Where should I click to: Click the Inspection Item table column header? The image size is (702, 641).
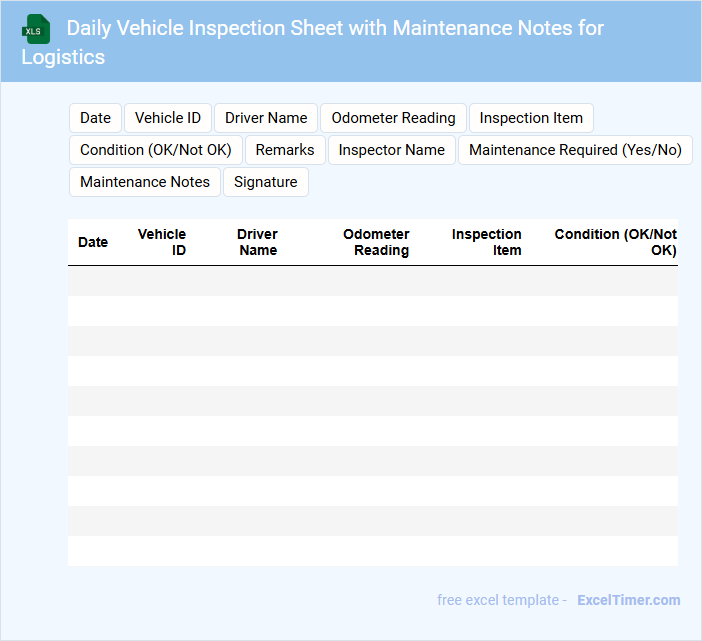[487, 242]
